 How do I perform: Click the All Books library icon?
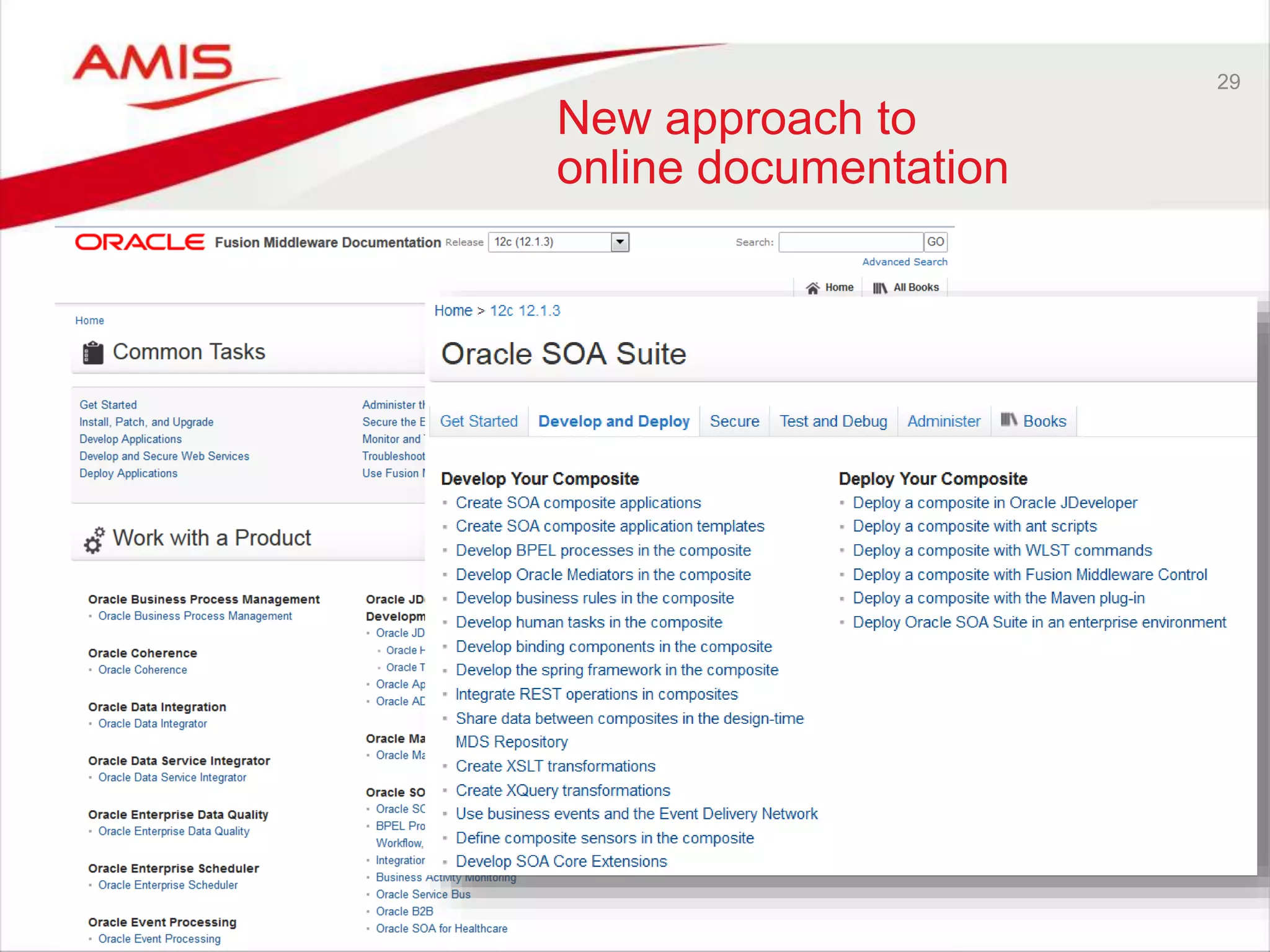(880, 288)
